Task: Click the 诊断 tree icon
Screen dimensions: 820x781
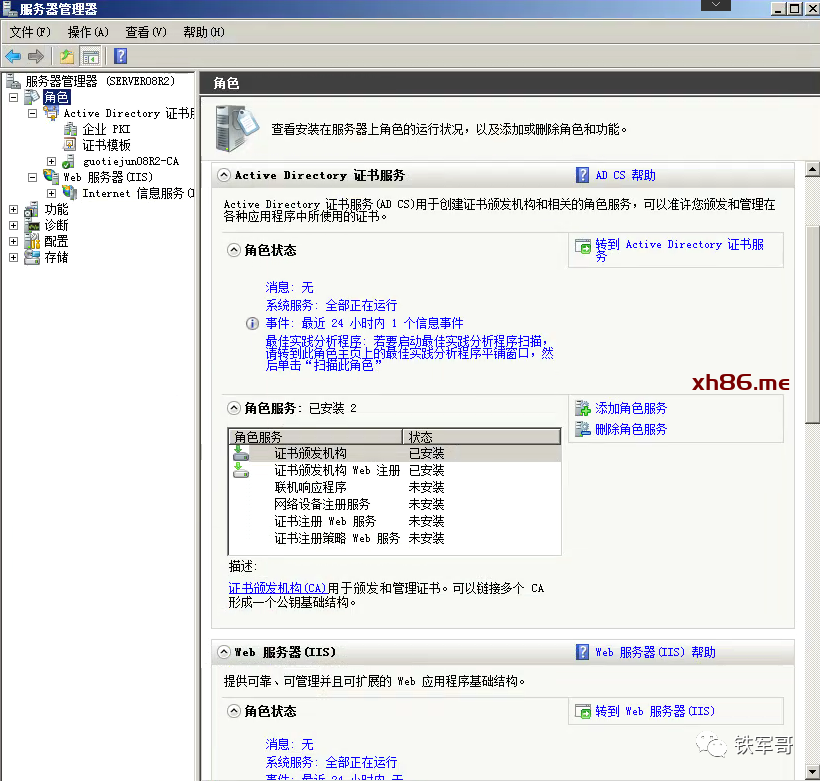Action: [x=31, y=225]
